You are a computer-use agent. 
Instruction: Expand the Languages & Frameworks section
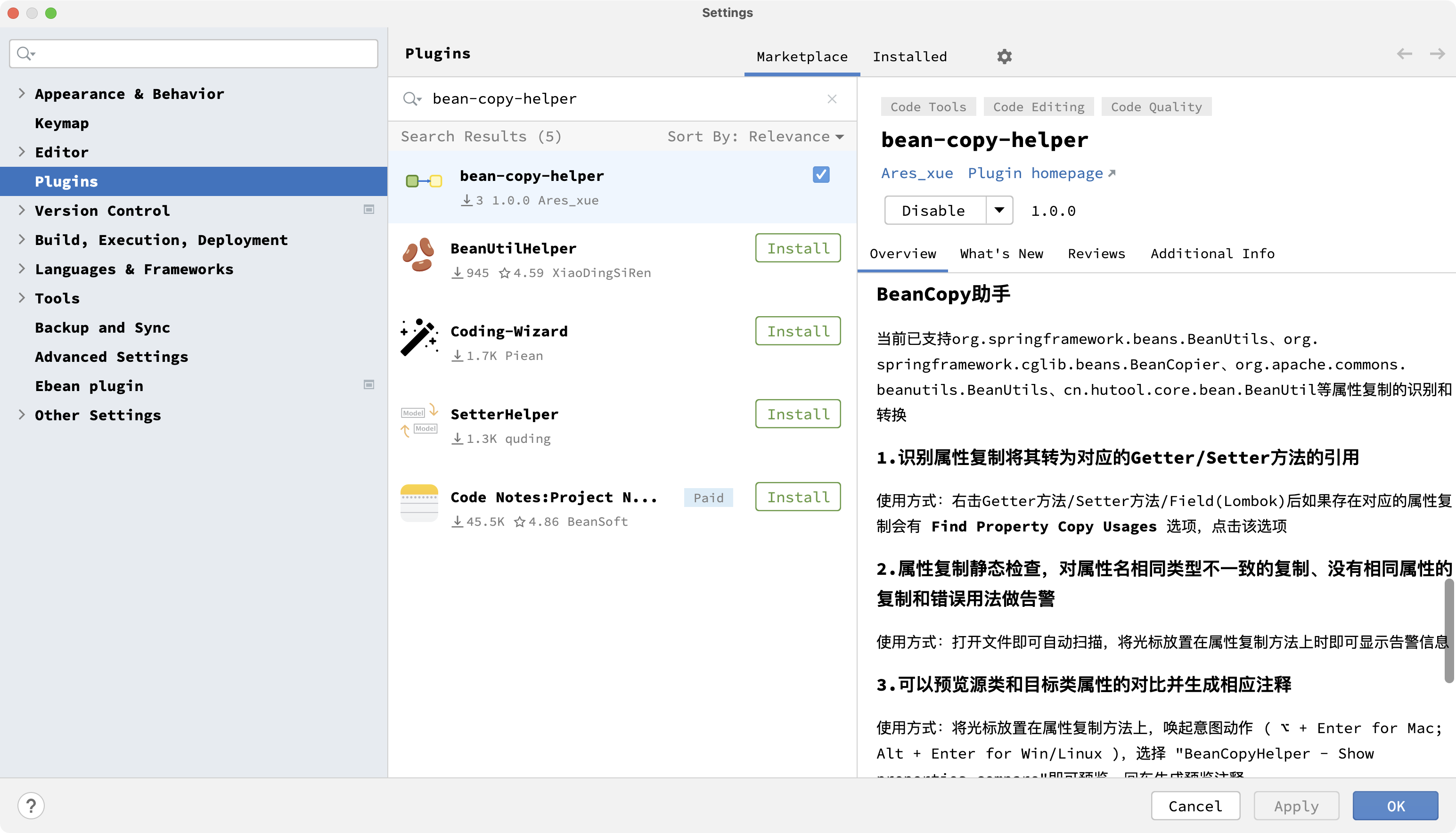[x=22, y=269]
